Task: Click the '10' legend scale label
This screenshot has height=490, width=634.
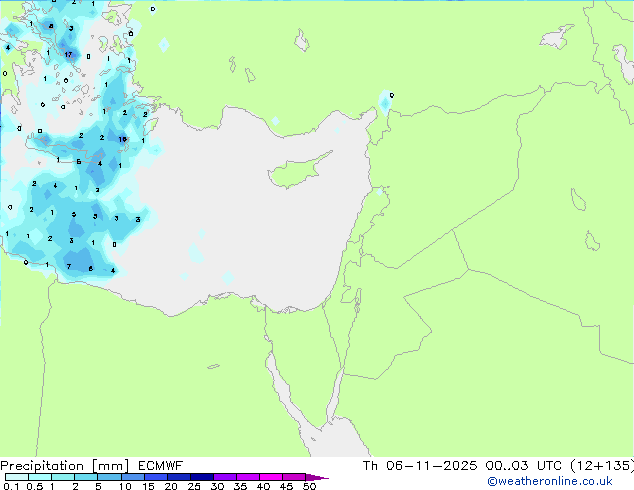Action: pos(125,486)
